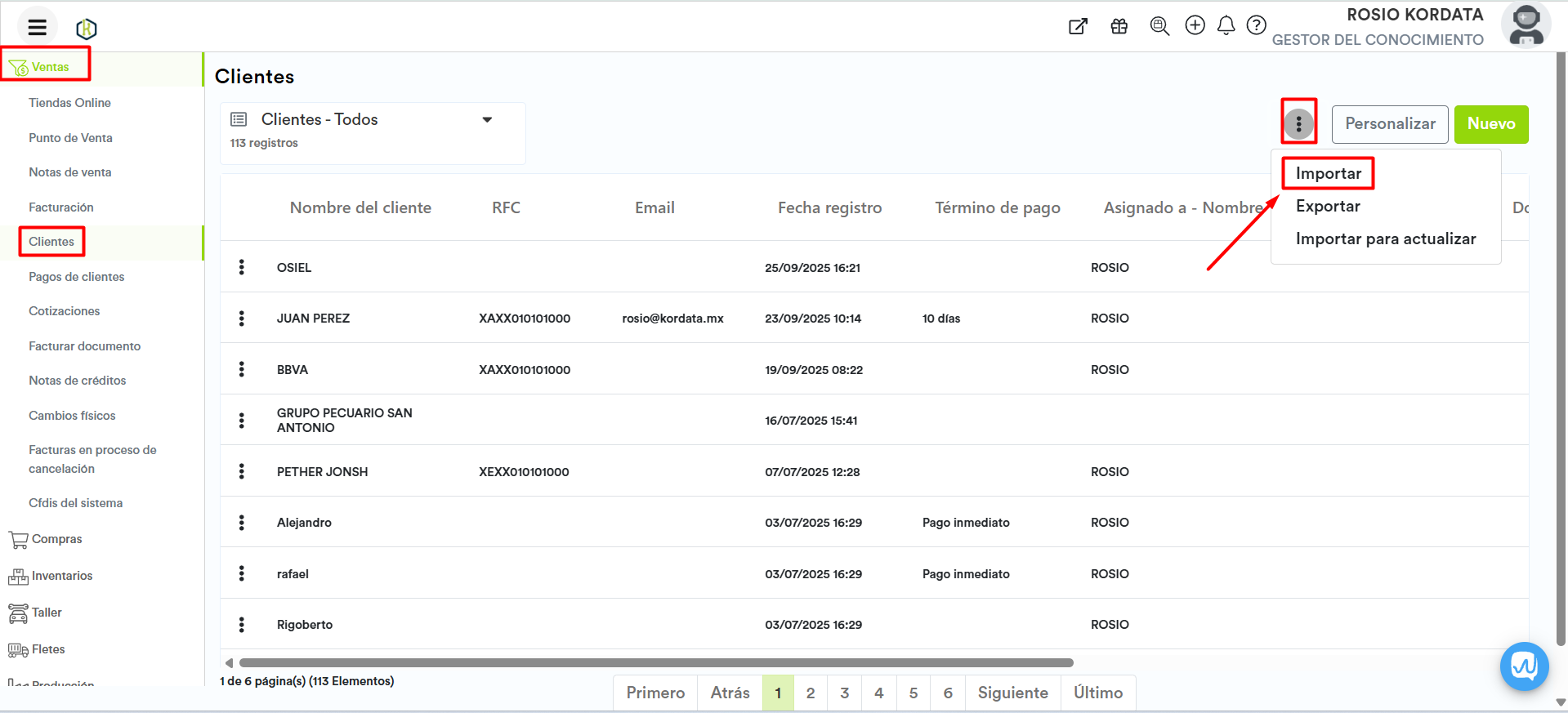1568x713 pixels.
Task: Select Importar from the options menu
Action: pyautogui.click(x=1328, y=173)
